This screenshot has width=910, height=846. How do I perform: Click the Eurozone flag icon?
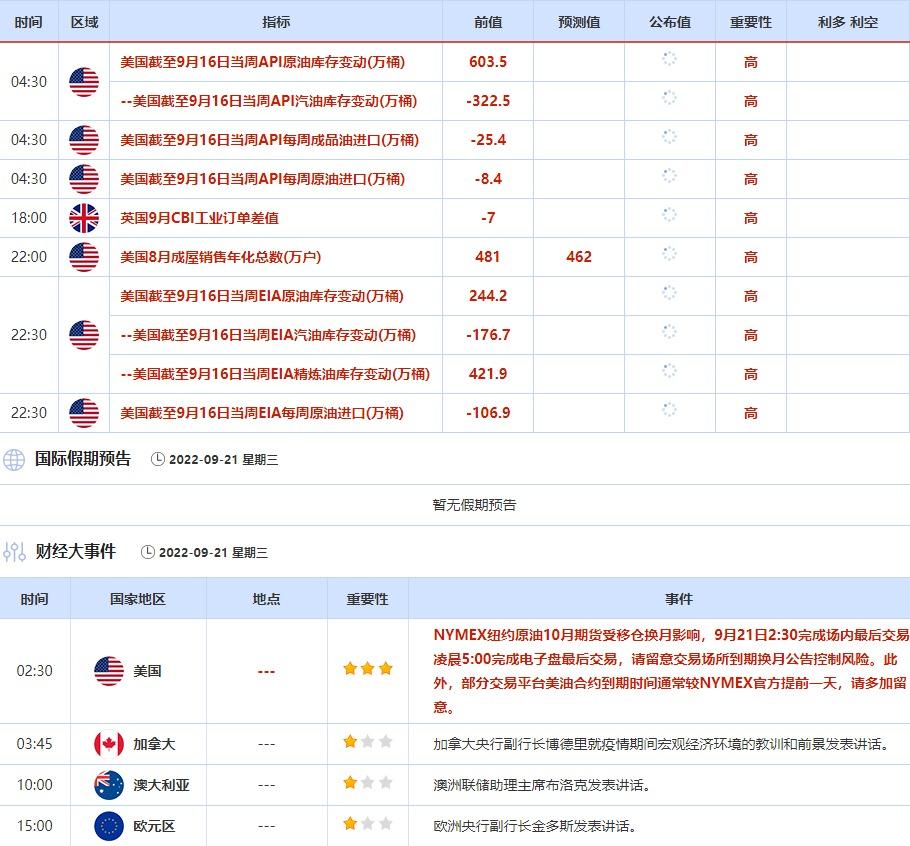(x=108, y=826)
